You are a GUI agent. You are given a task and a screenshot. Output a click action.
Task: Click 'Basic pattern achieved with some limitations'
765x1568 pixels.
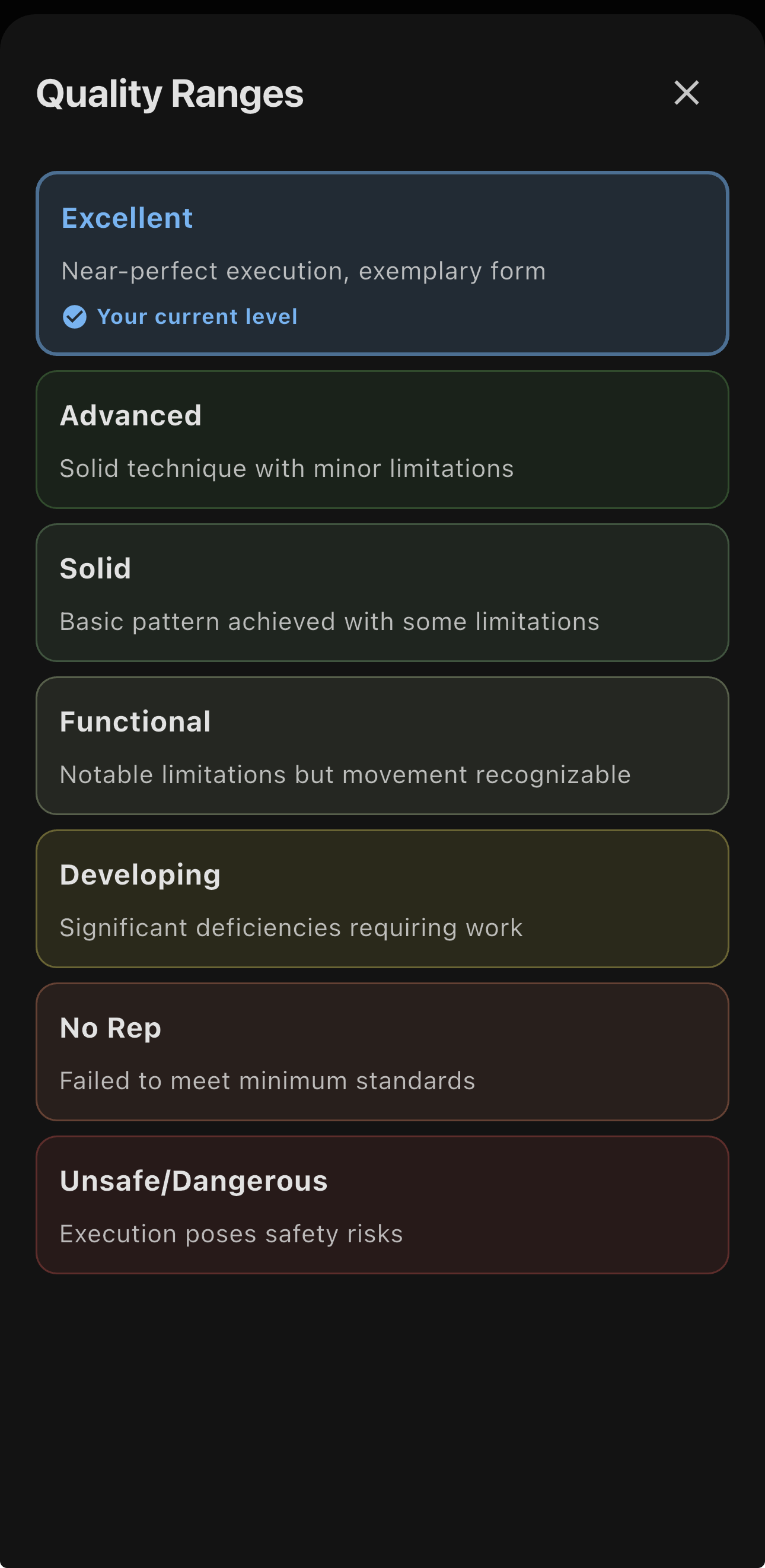[329, 622]
